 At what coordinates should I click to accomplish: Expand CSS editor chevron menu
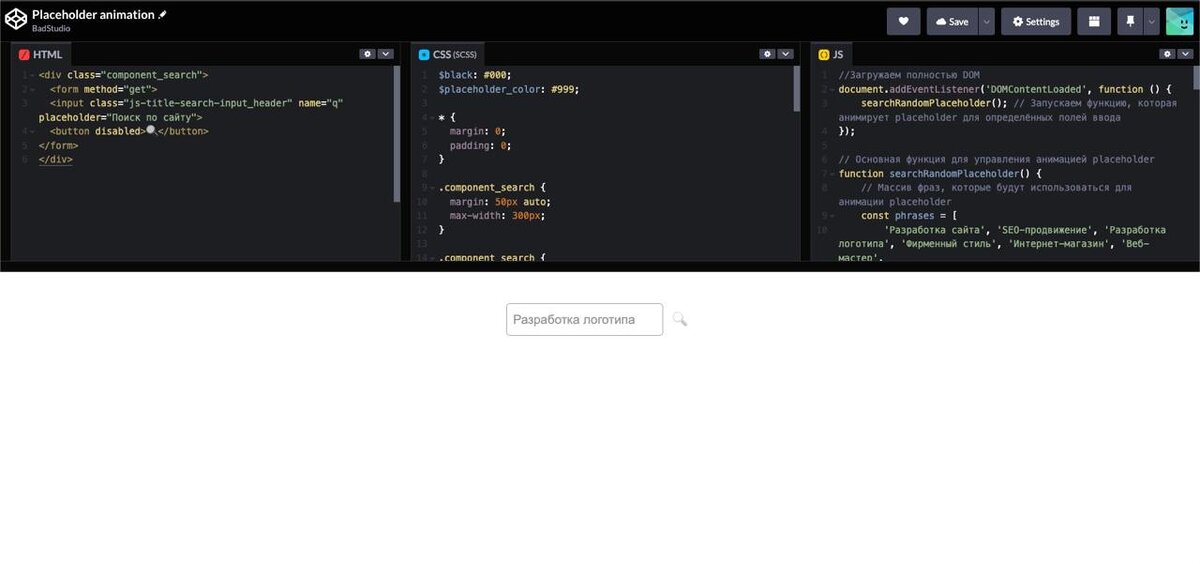(x=785, y=54)
